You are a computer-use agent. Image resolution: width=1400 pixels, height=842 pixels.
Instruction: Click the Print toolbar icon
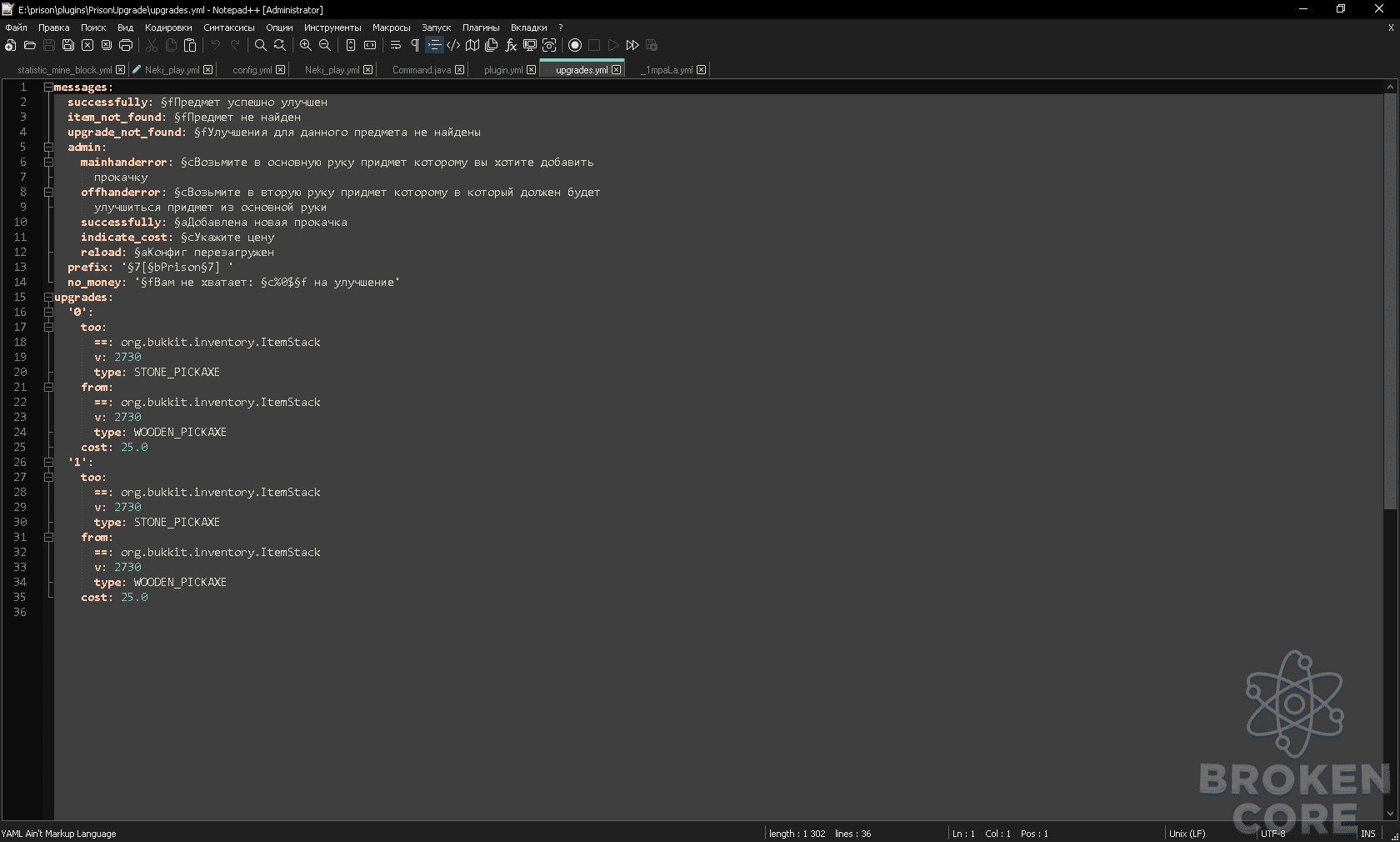[126, 45]
